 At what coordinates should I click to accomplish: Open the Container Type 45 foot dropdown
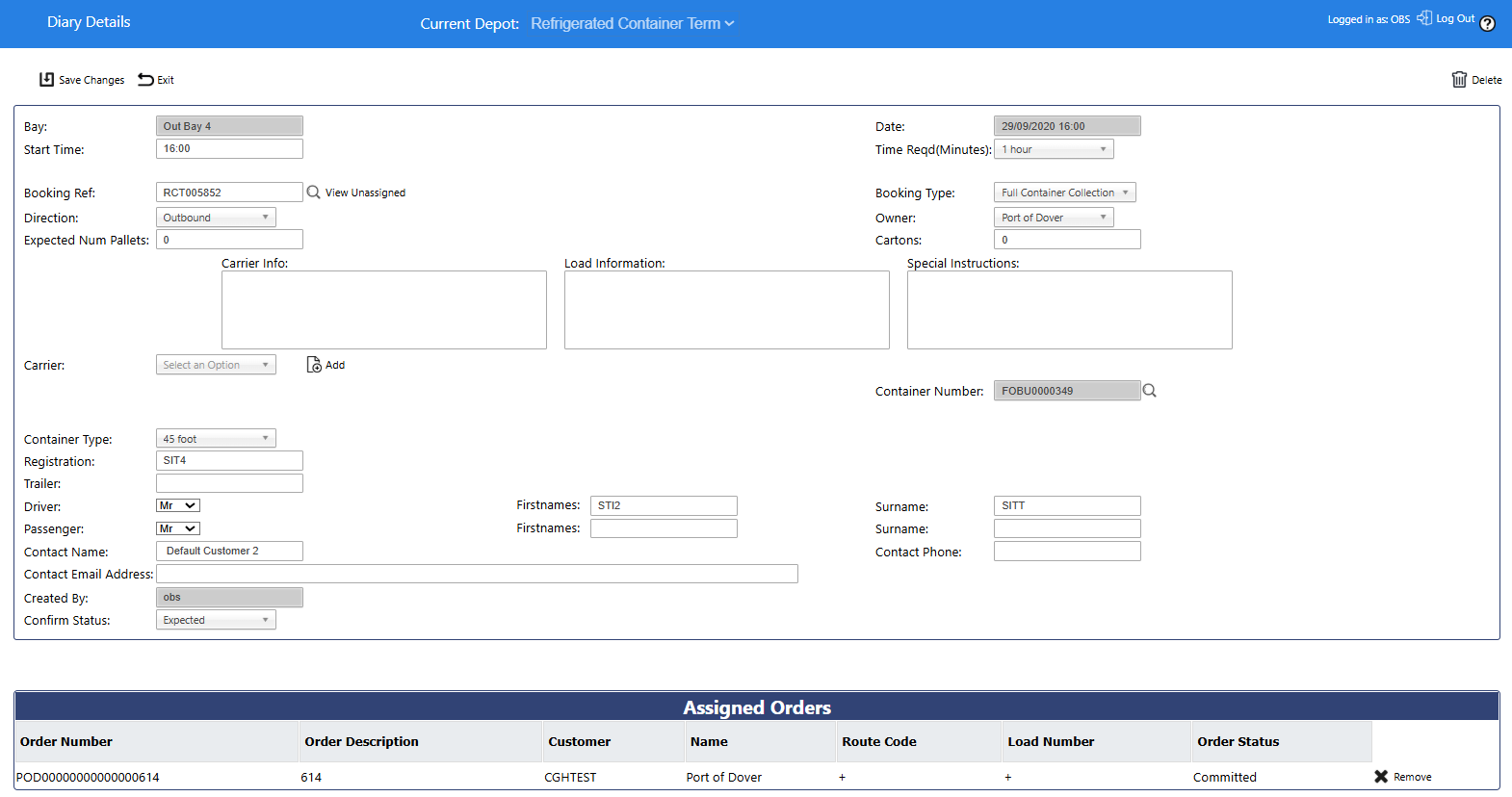click(x=216, y=439)
